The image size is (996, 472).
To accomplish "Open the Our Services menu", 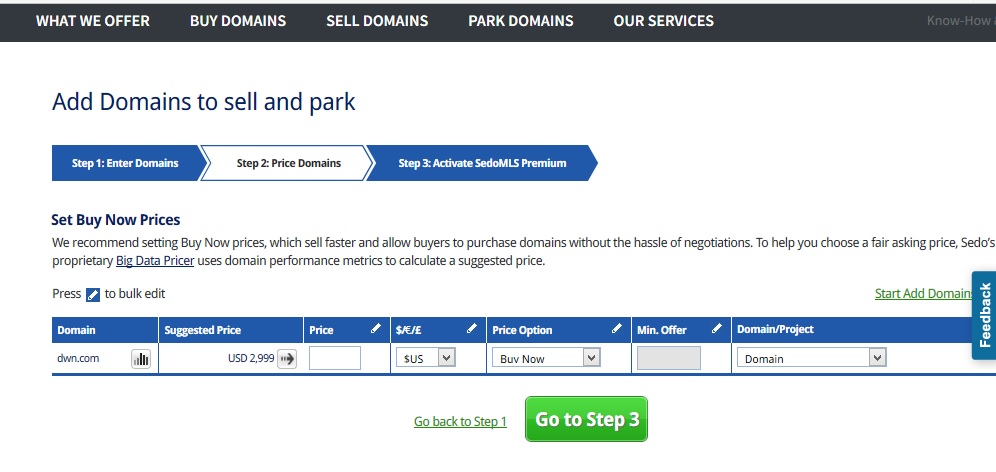I will coord(664,21).
